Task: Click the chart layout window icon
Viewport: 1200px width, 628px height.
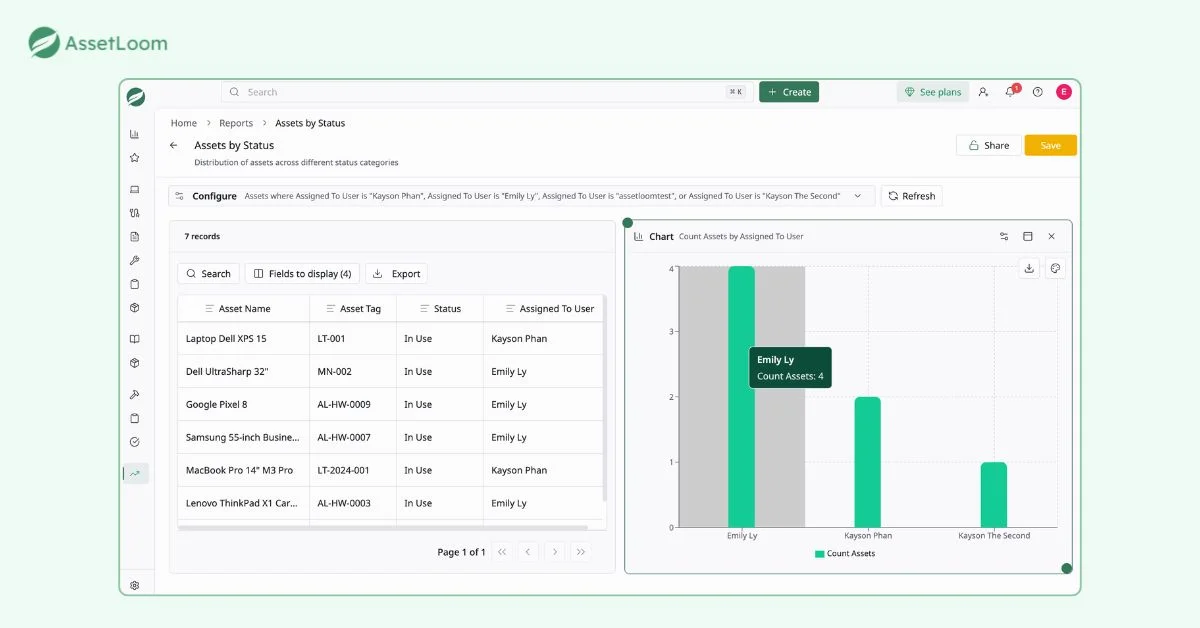Action: click(1028, 237)
